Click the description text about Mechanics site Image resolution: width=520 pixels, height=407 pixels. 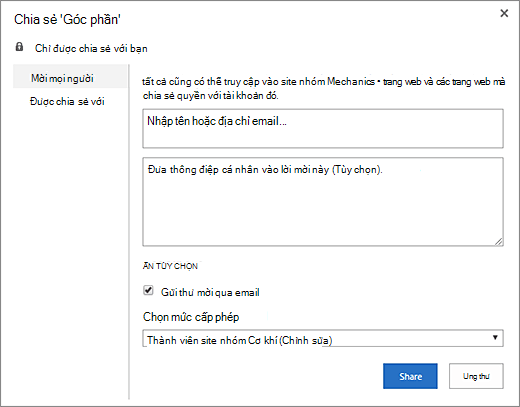tap(324, 89)
